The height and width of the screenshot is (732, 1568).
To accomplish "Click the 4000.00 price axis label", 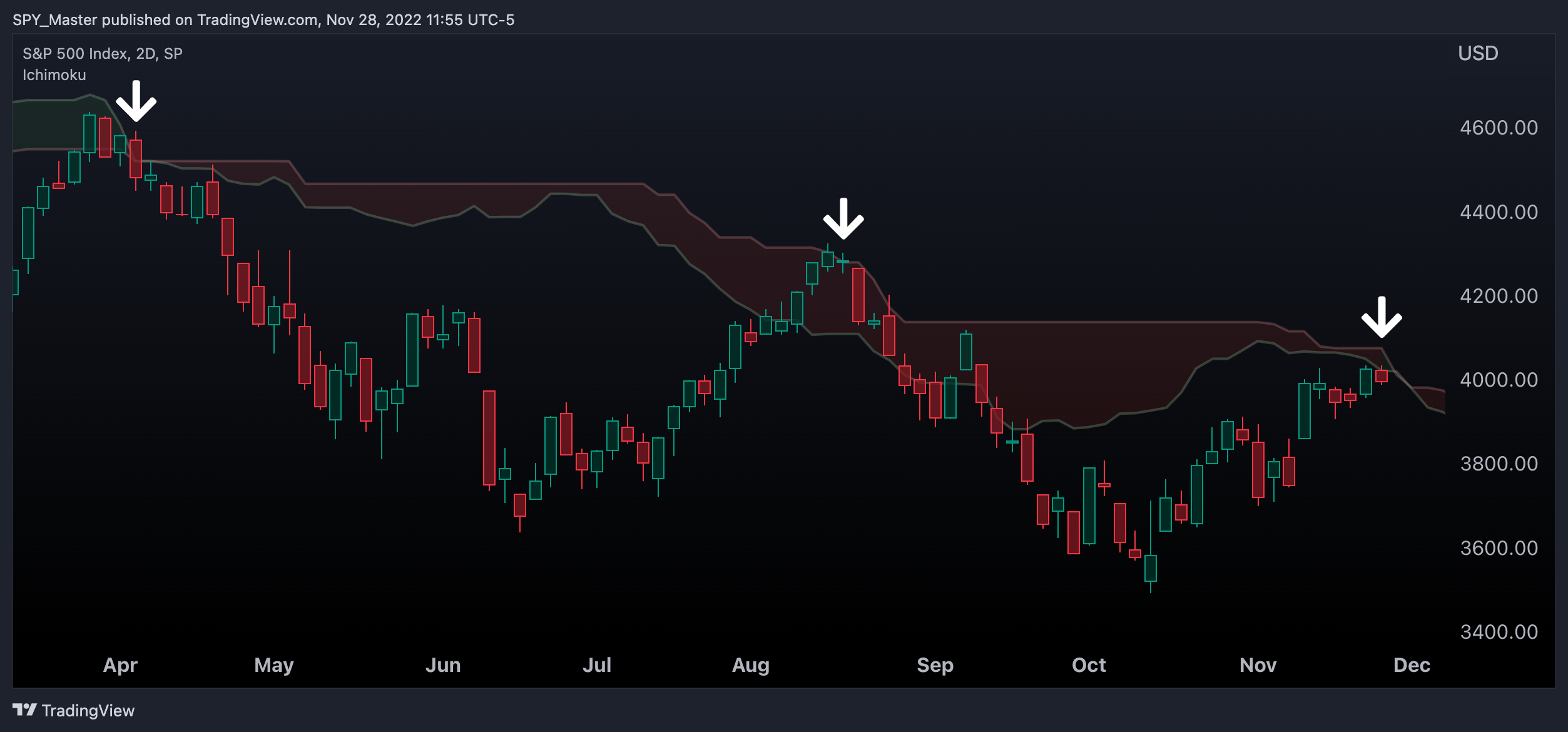I will [1499, 380].
